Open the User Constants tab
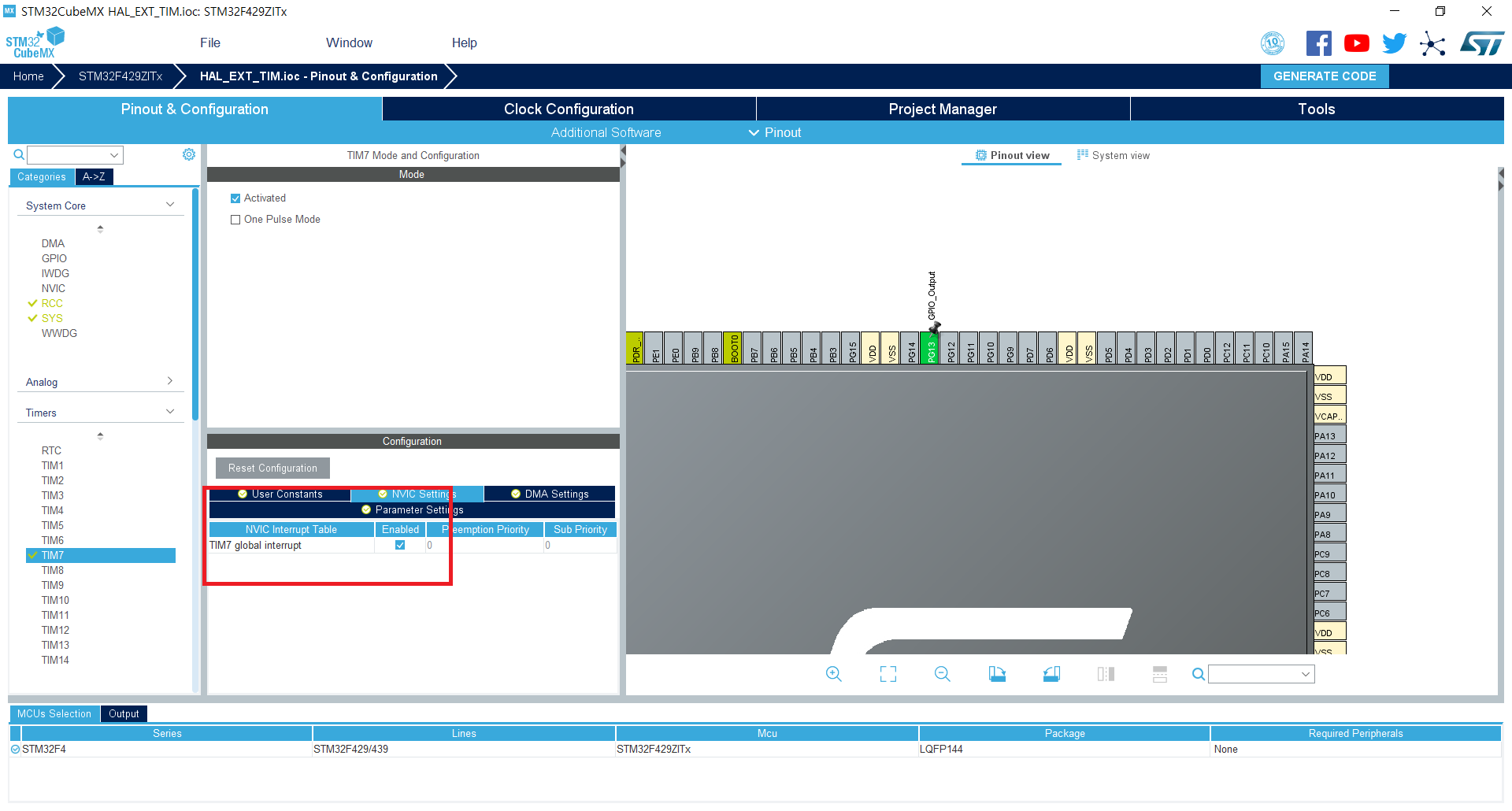This screenshot has width=1512, height=811. click(280, 494)
